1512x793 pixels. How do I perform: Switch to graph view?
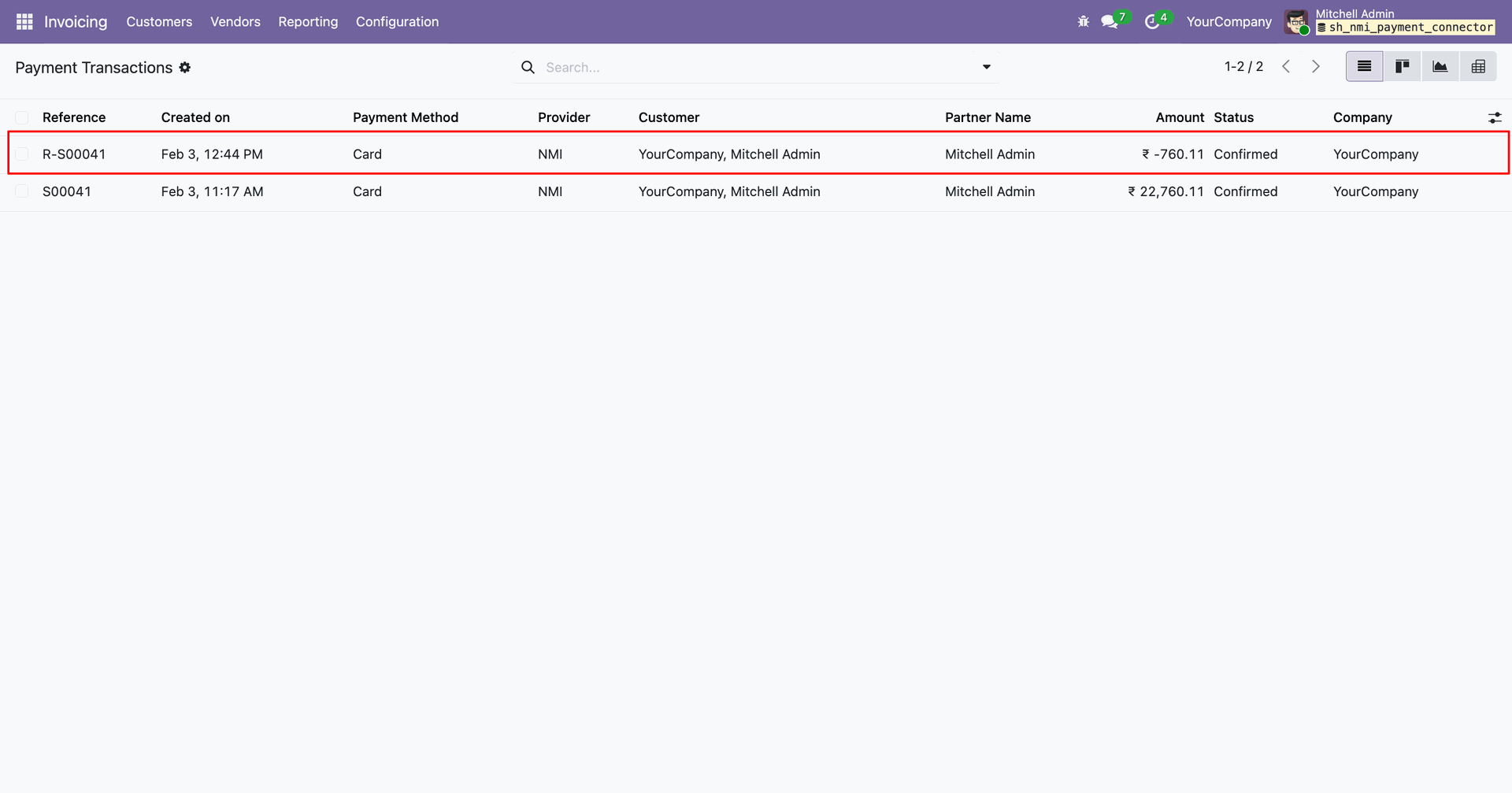point(1440,67)
